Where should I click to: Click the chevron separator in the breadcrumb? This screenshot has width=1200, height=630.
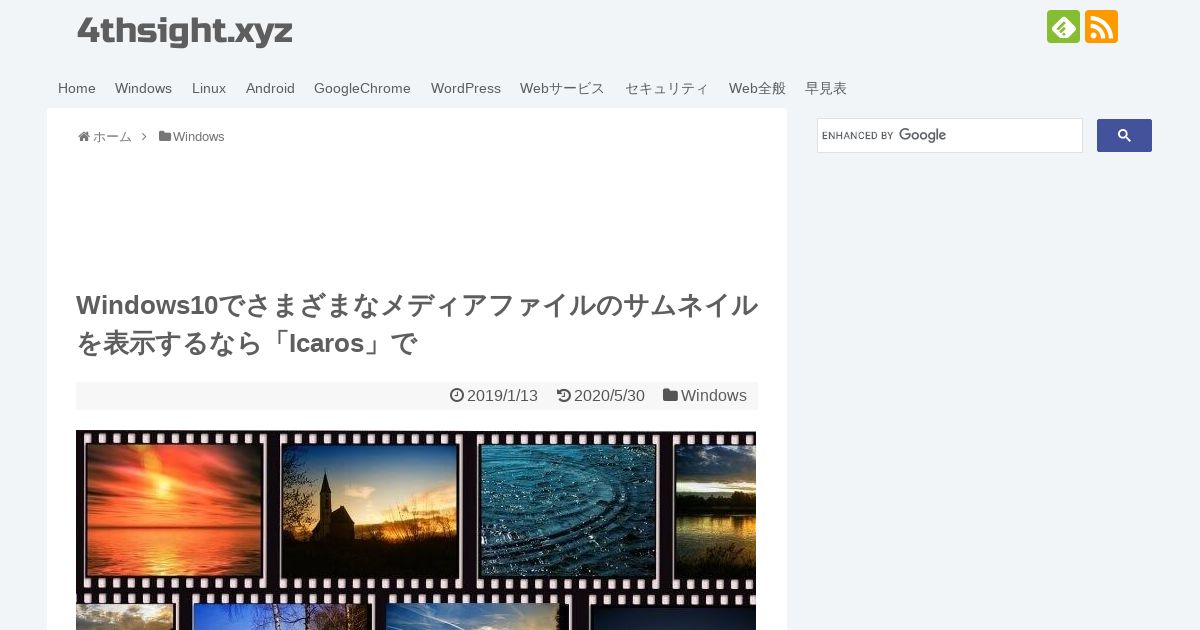(x=144, y=136)
